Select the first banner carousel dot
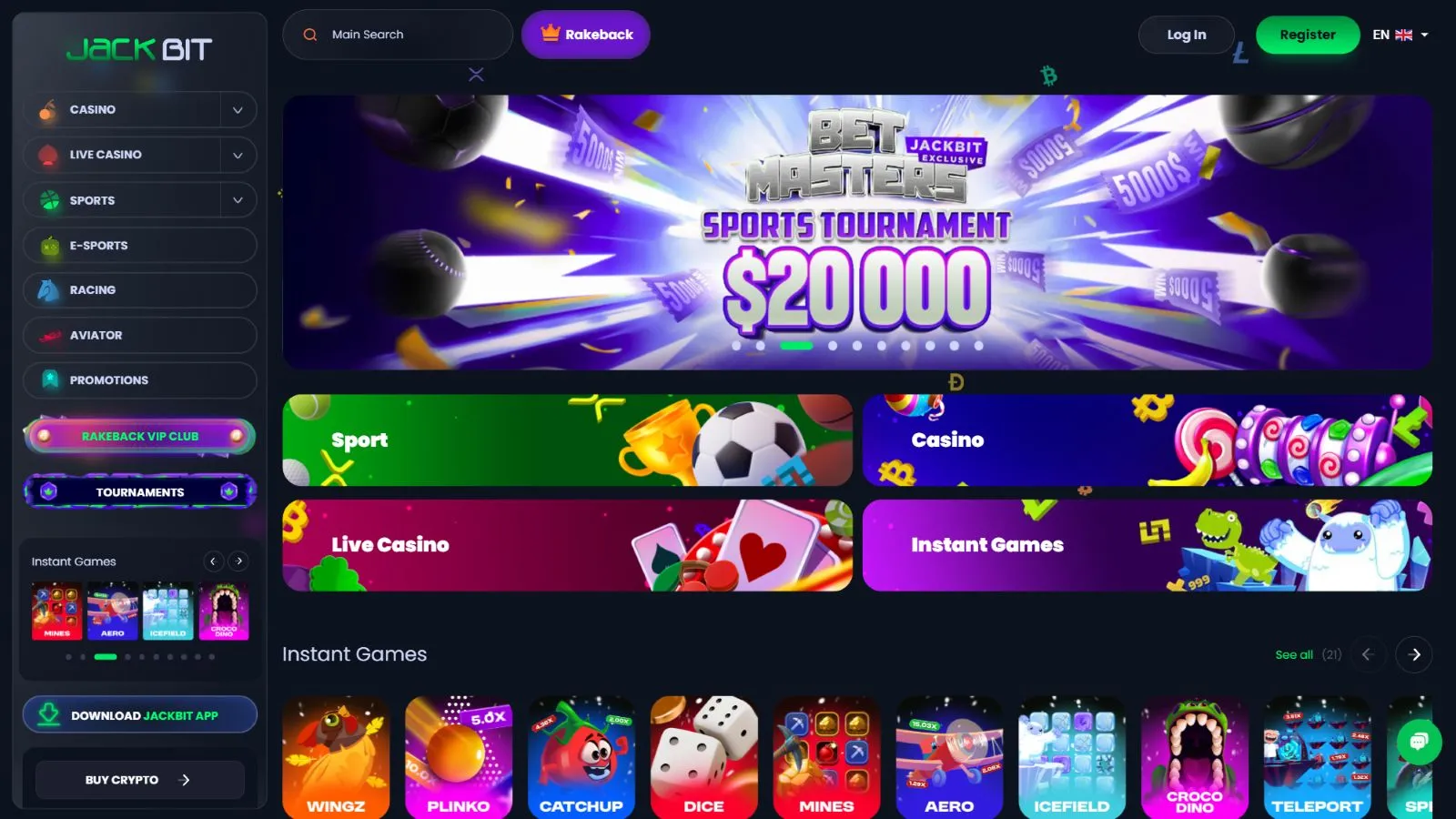The height and width of the screenshot is (819, 1456). click(x=736, y=346)
